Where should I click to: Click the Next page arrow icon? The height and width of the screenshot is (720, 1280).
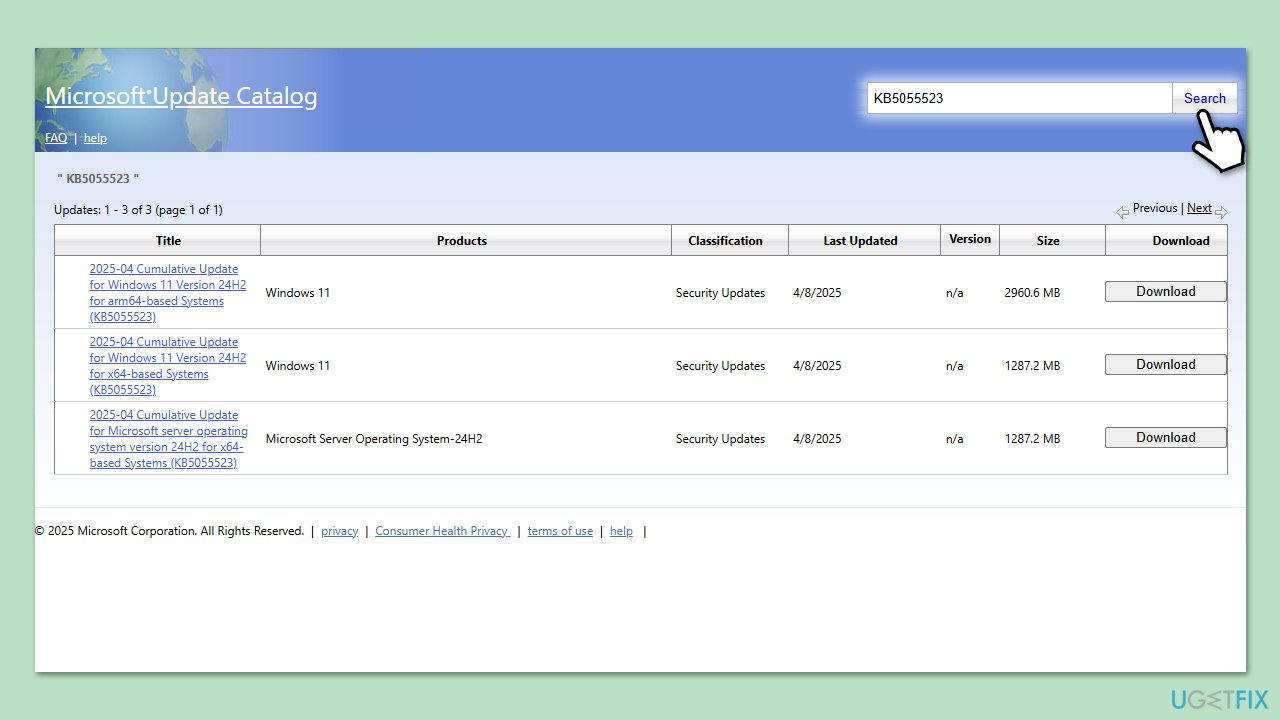[x=1221, y=211]
